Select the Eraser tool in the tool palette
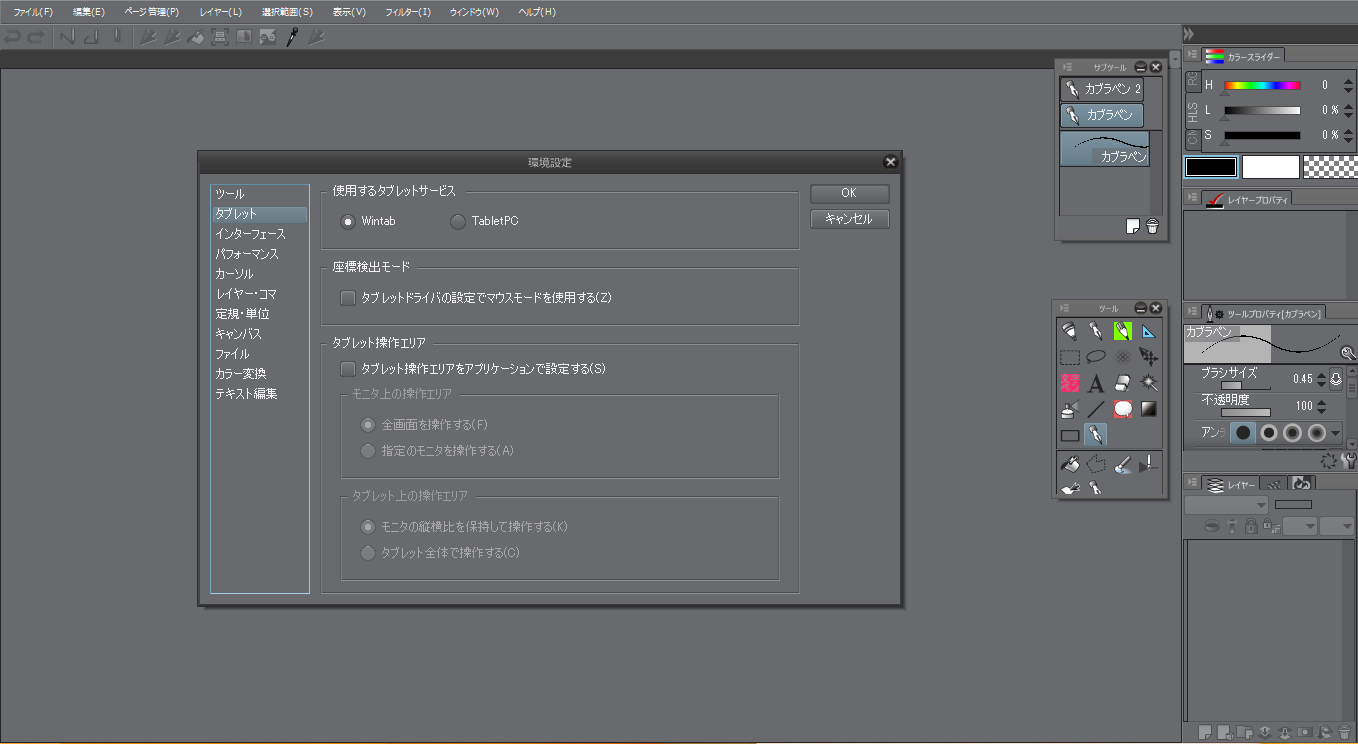The height and width of the screenshot is (744, 1358). pyautogui.click(x=1122, y=383)
